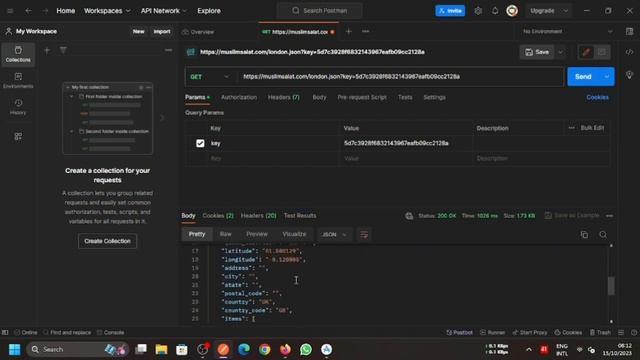Switch to the request Headers (7) tab
The width and height of the screenshot is (640, 360).
(284, 97)
